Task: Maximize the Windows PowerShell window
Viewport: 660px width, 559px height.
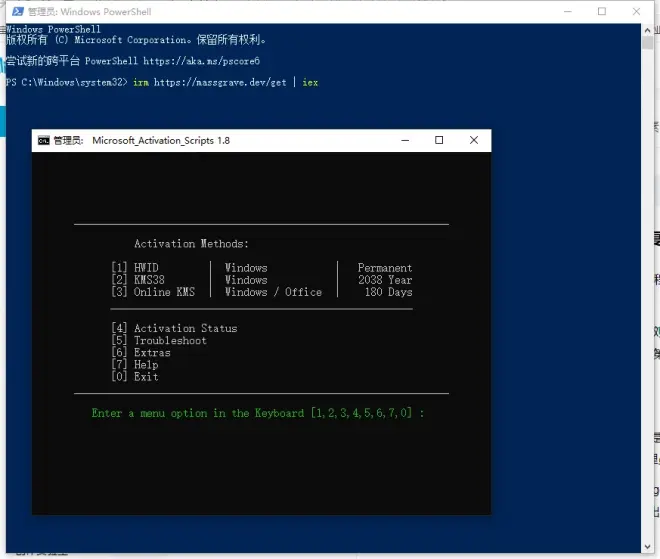Action: click(x=602, y=11)
